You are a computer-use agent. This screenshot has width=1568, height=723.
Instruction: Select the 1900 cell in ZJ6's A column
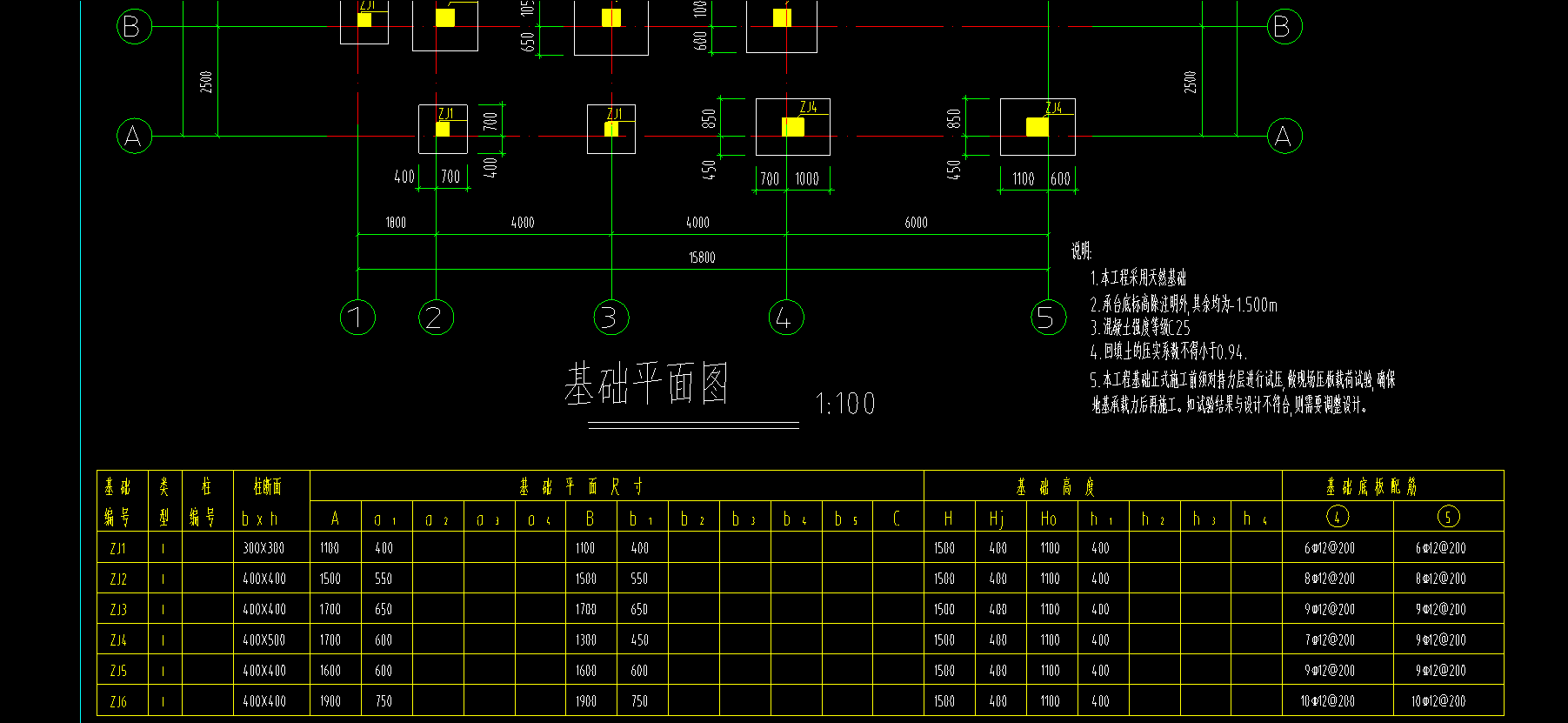coord(330,701)
